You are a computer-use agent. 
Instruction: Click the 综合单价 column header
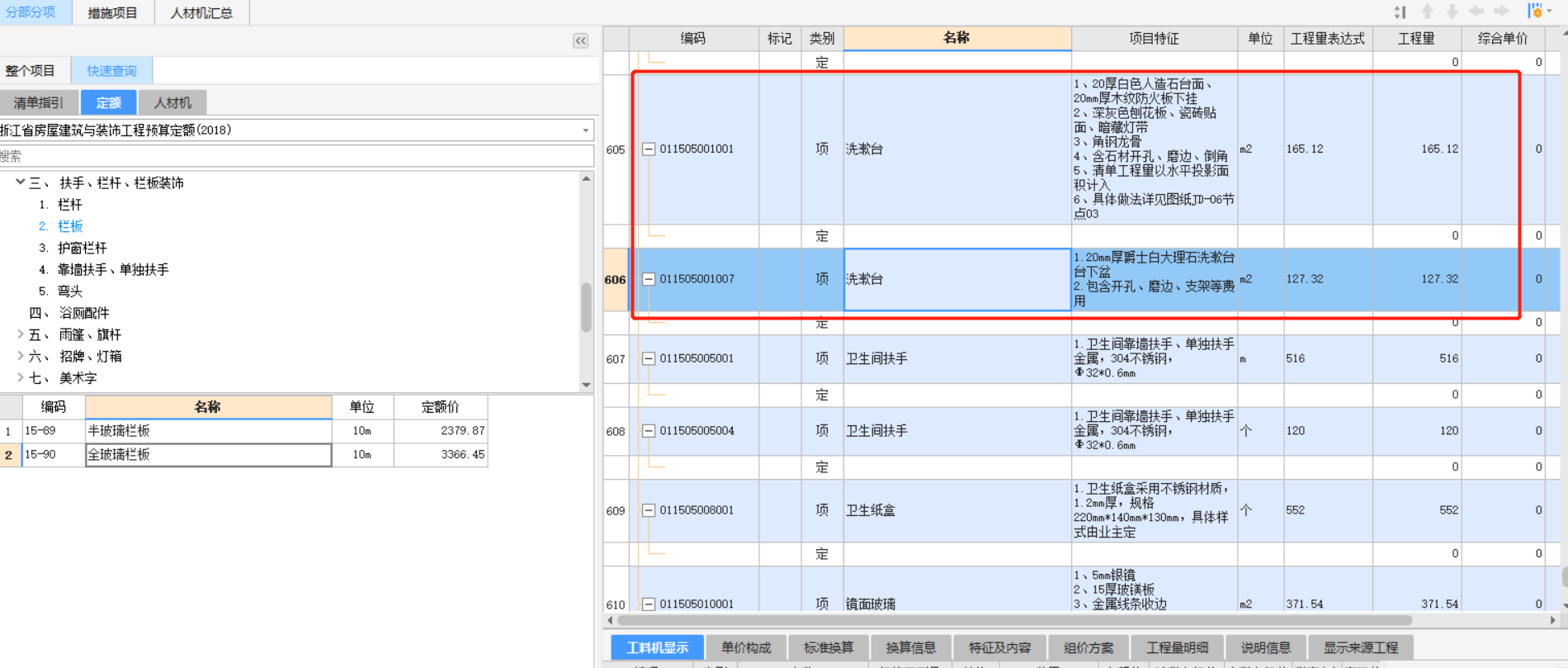1503,39
